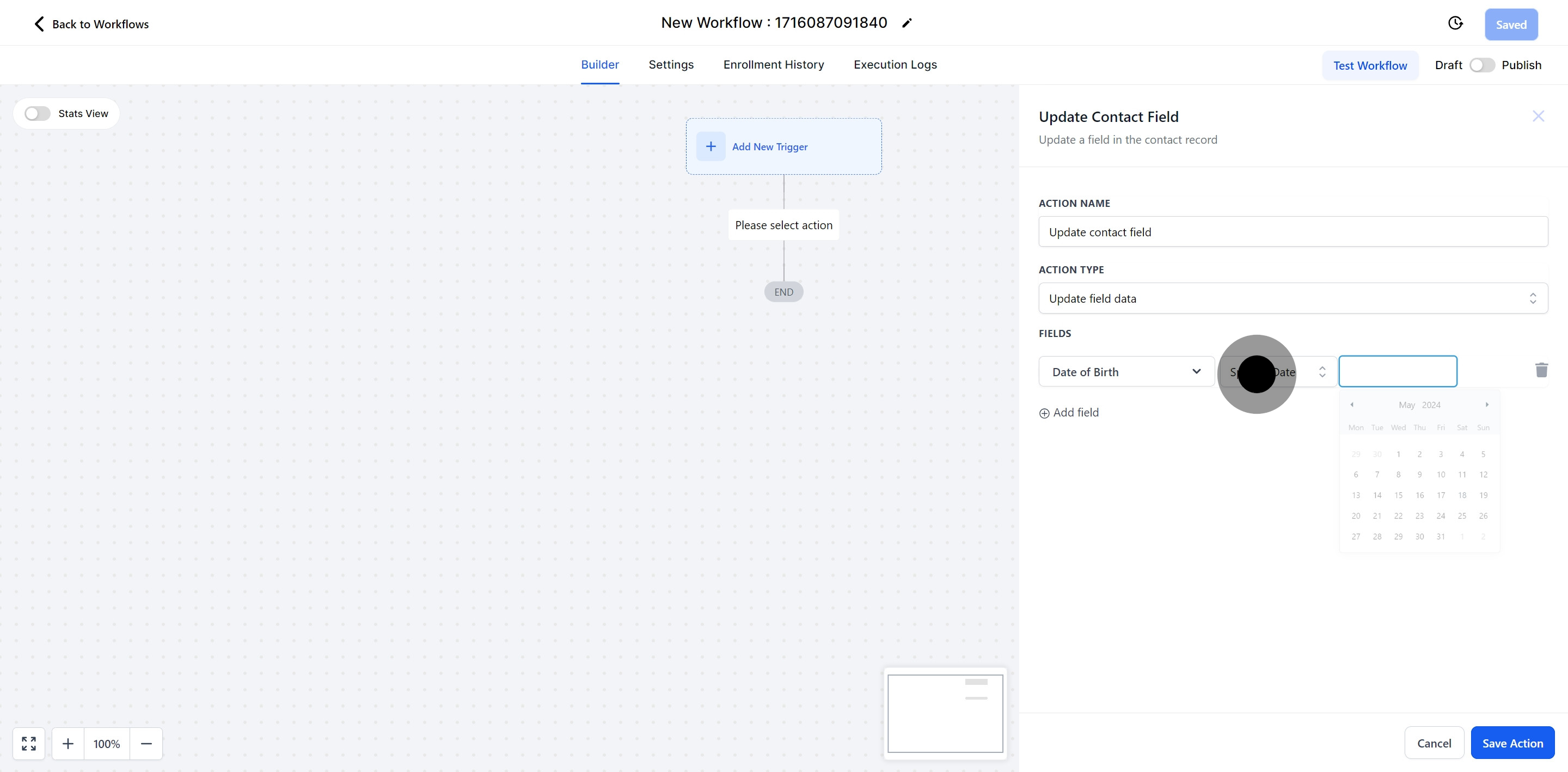Click the pencil icon to rename workflow

pyautogui.click(x=907, y=23)
